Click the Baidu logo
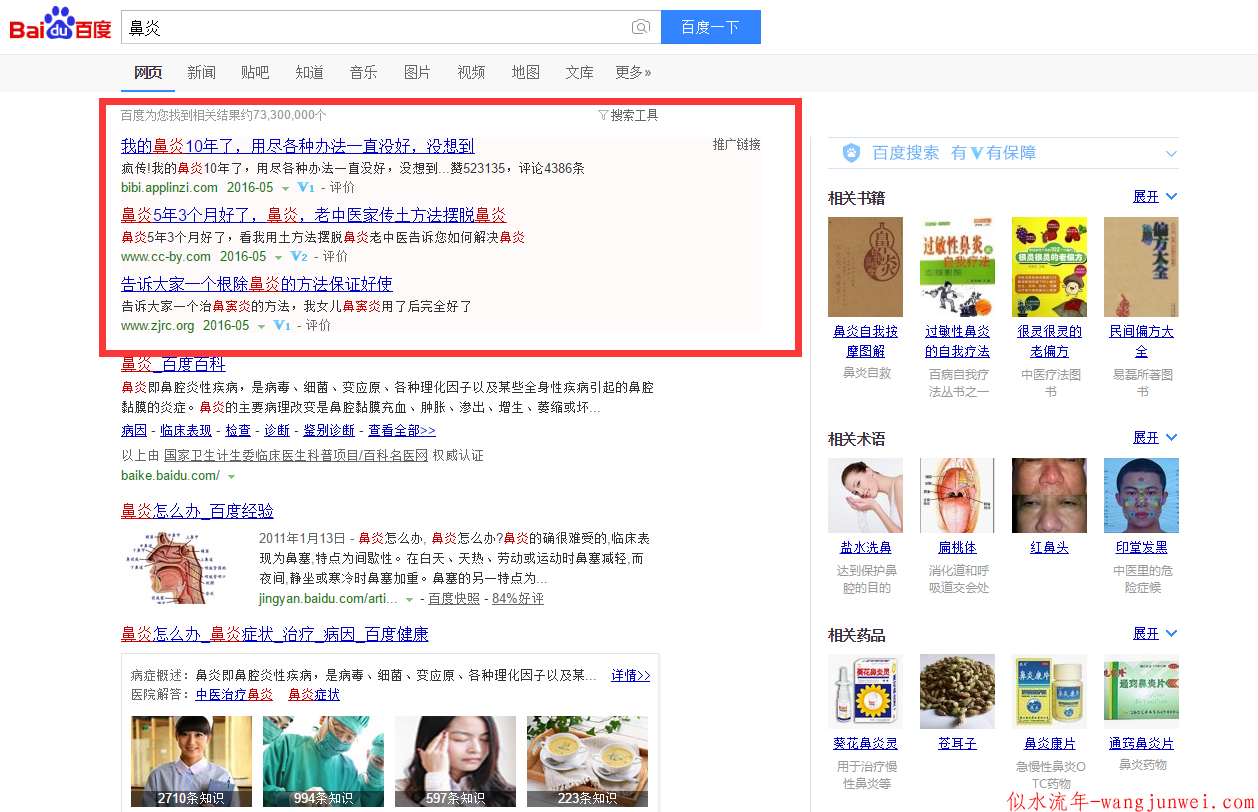The image size is (1258, 812). [61, 25]
